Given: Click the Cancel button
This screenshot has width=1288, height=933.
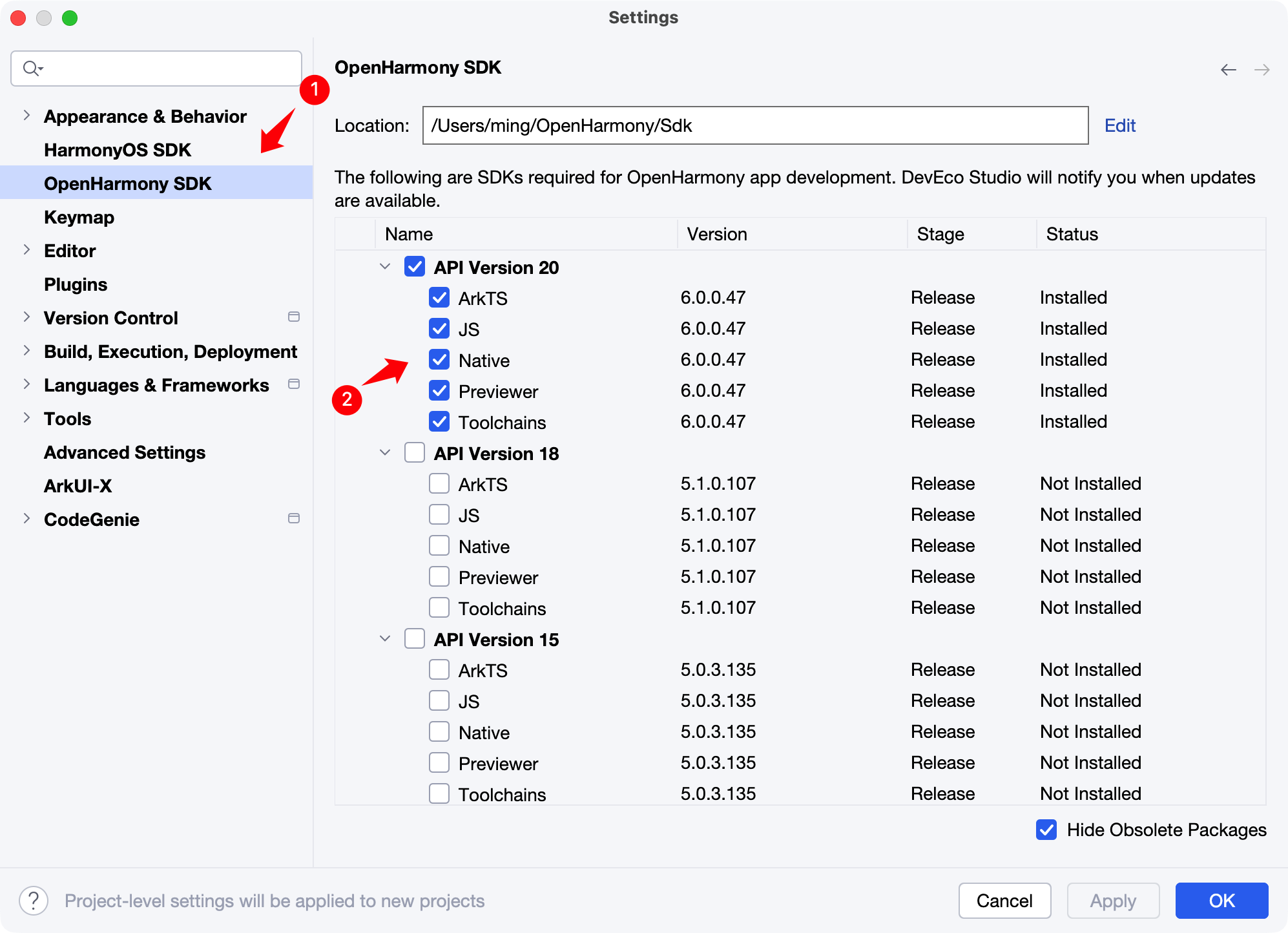Looking at the screenshot, I should pyautogui.click(x=1004, y=900).
